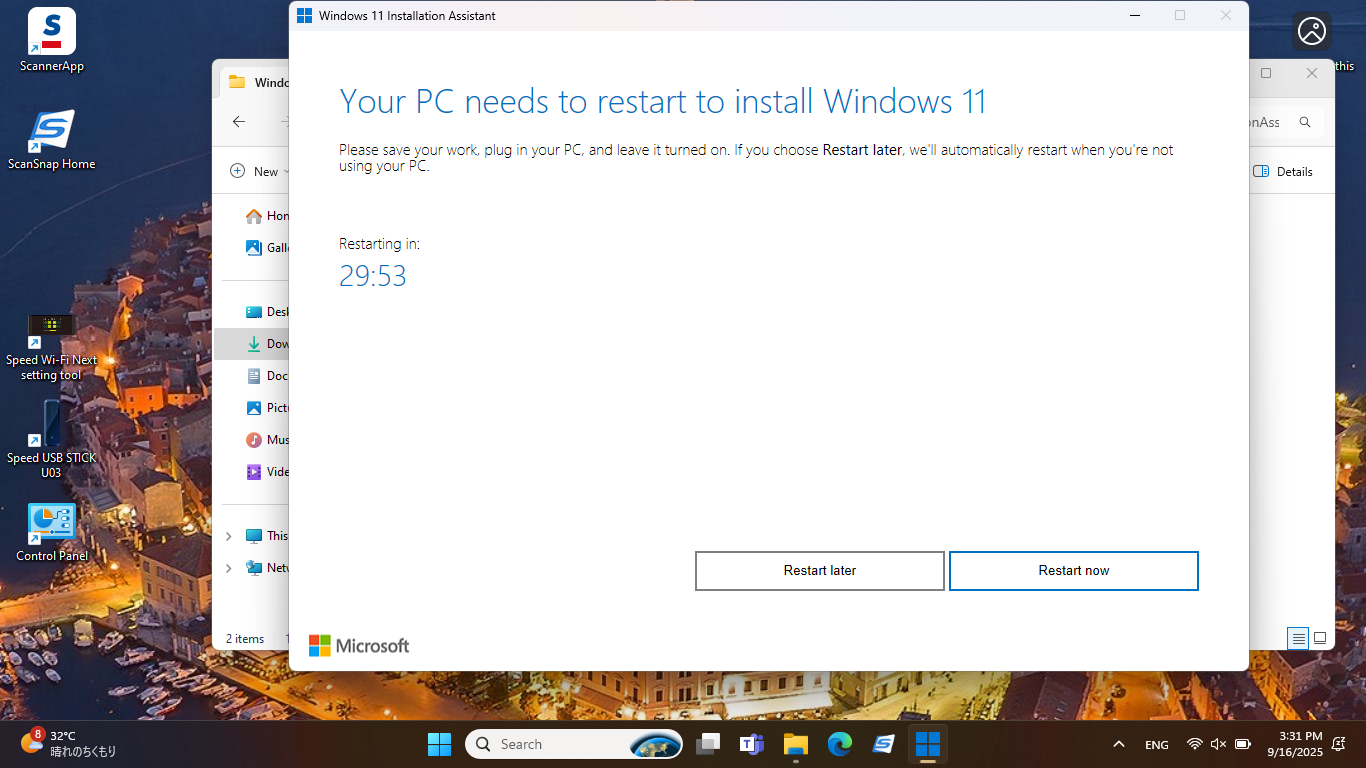The image size is (1366, 768).
Task: Switch File Explorer to large thumbnails view
Action: (x=1320, y=638)
